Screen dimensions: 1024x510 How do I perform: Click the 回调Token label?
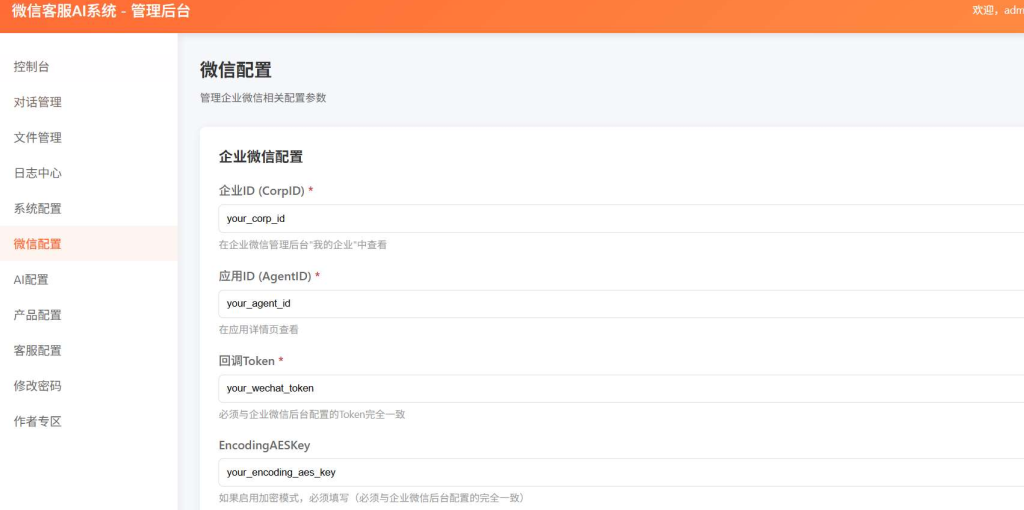(x=251, y=361)
